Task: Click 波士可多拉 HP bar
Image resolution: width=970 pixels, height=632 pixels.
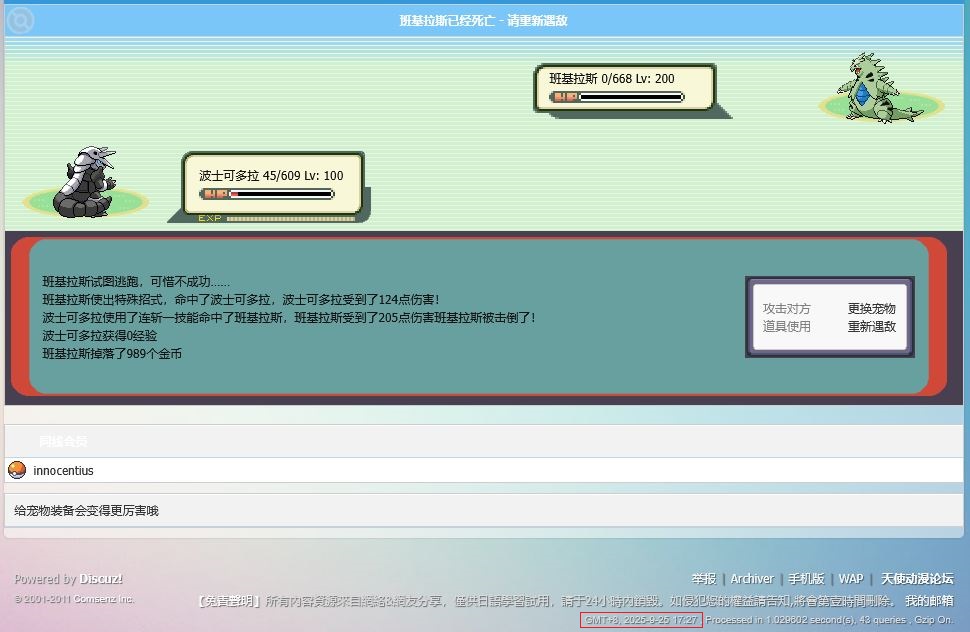Action: (x=266, y=194)
